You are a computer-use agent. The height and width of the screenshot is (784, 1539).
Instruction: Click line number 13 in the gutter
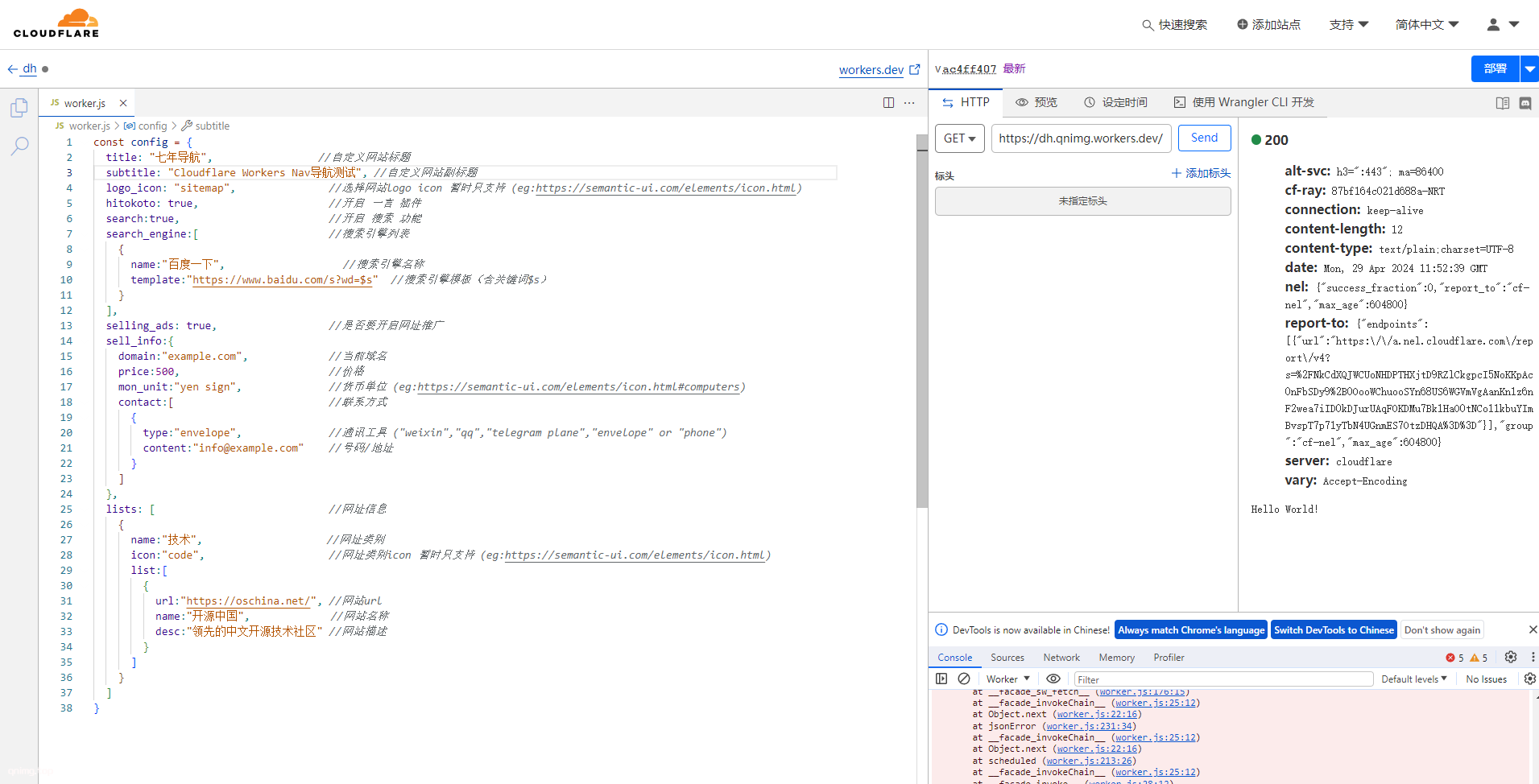coord(66,325)
